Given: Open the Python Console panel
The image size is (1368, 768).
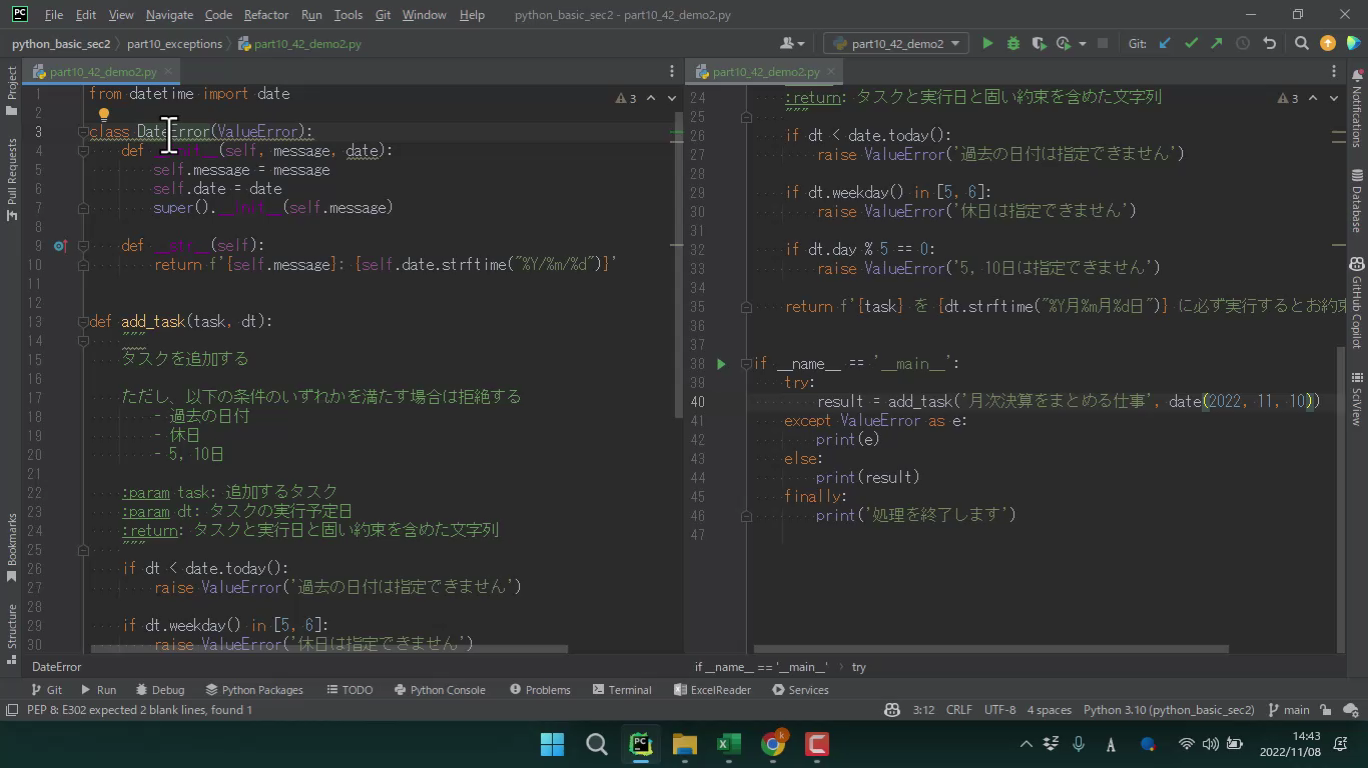Looking at the screenshot, I should point(439,690).
